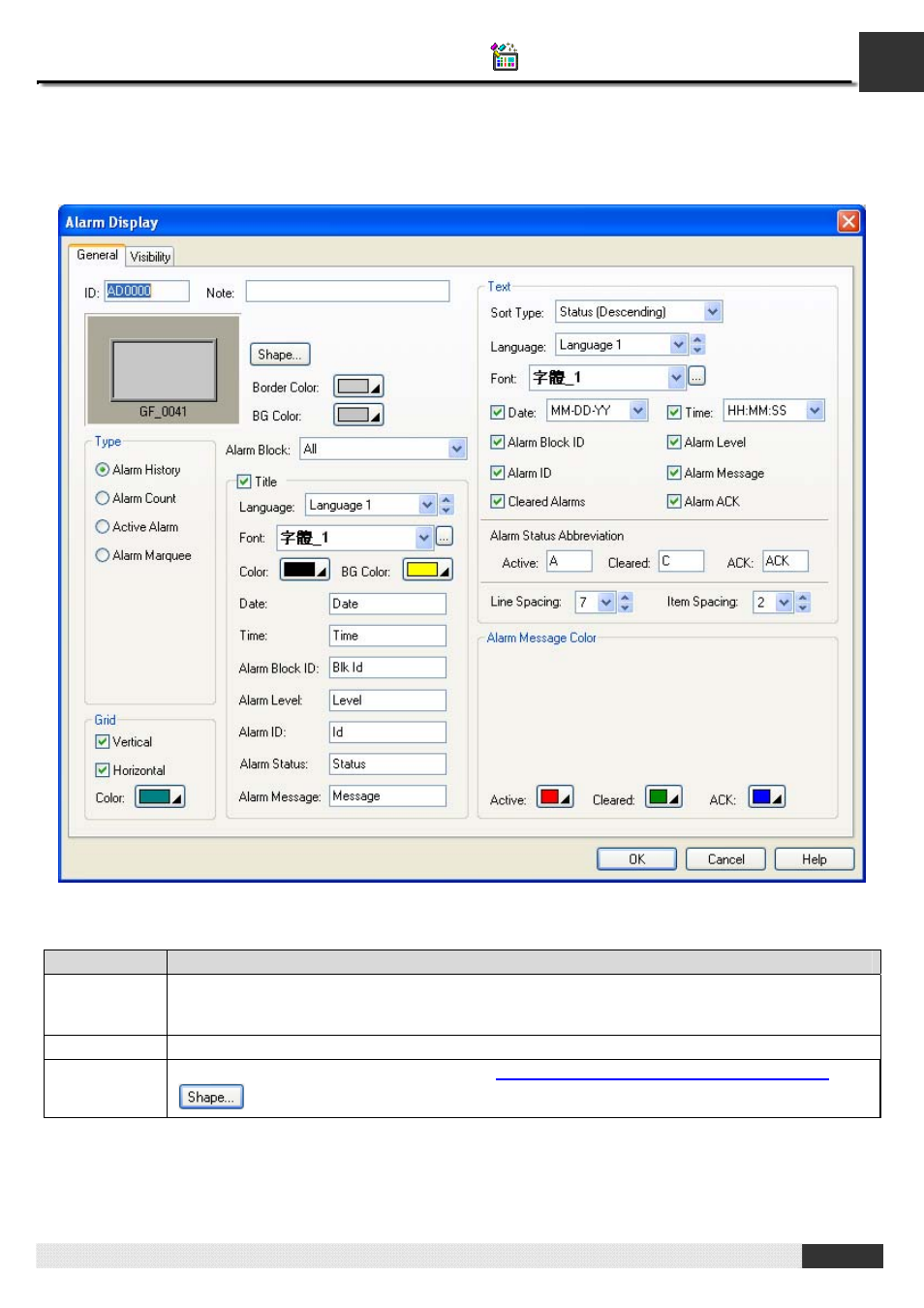Toggle the Horizontal grid checkbox

pos(103,770)
